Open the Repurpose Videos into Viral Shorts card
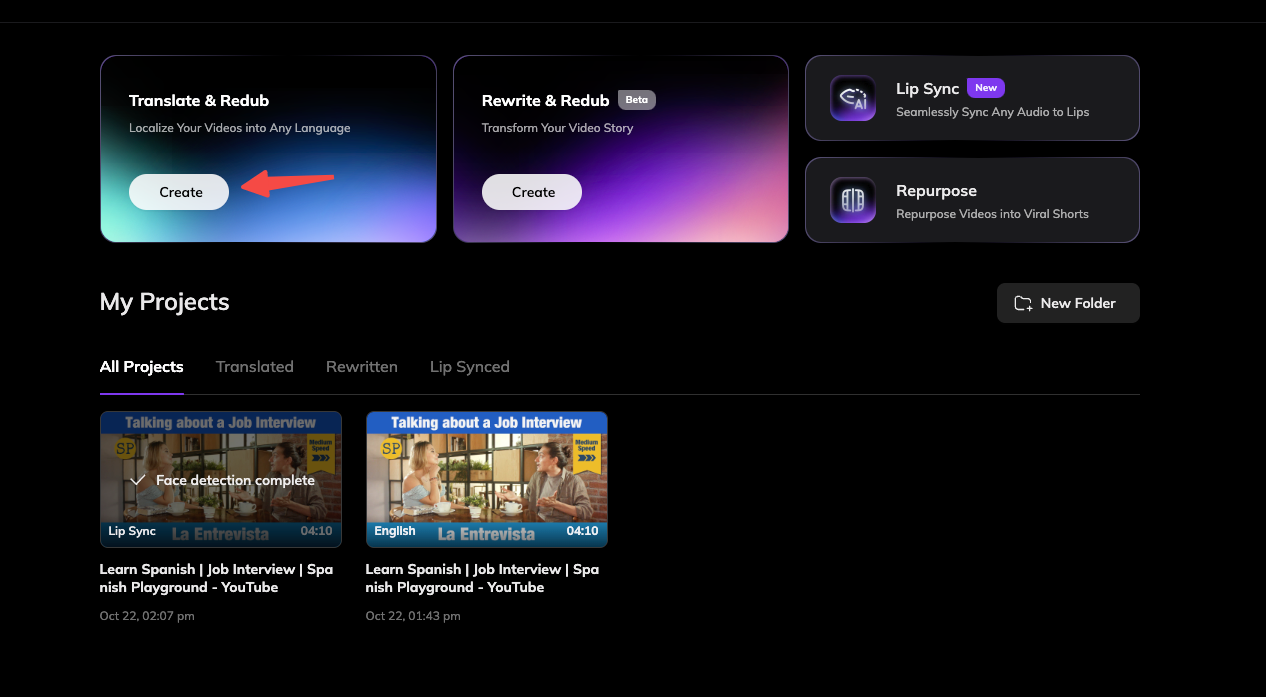Image resolution: width=1266 pixels, height=697 pixels. tap(971, 200)
